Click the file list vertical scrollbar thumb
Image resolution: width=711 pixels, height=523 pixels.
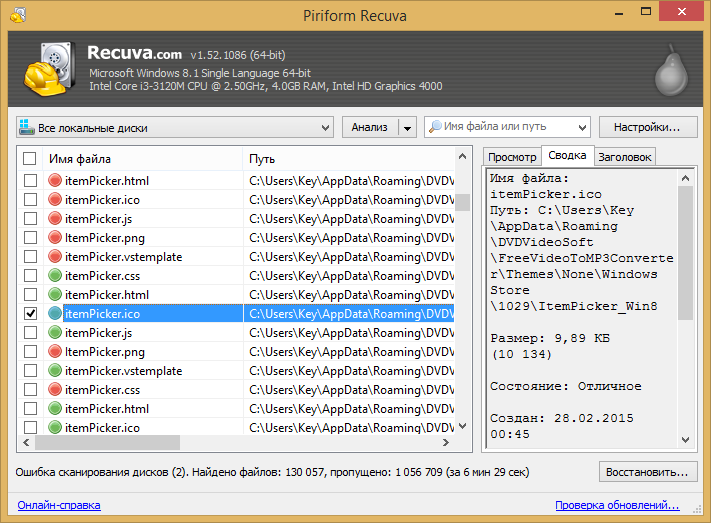point(463,202)
